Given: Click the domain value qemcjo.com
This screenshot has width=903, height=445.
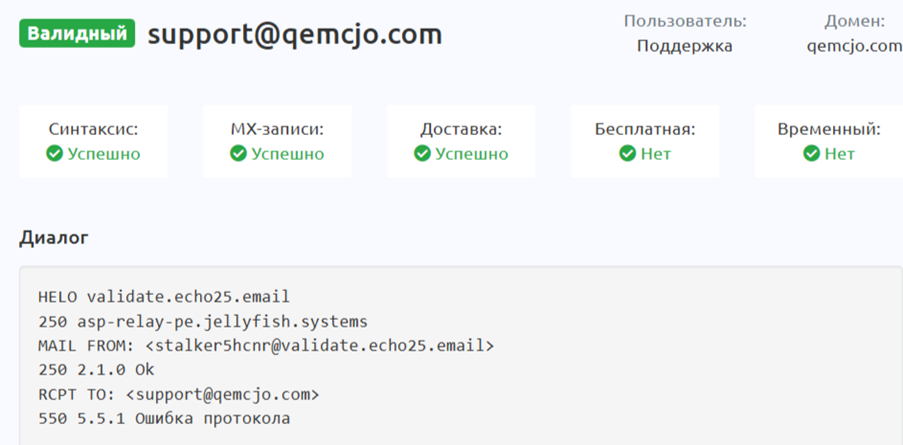Looking at the screenshot, I should 854,46.
